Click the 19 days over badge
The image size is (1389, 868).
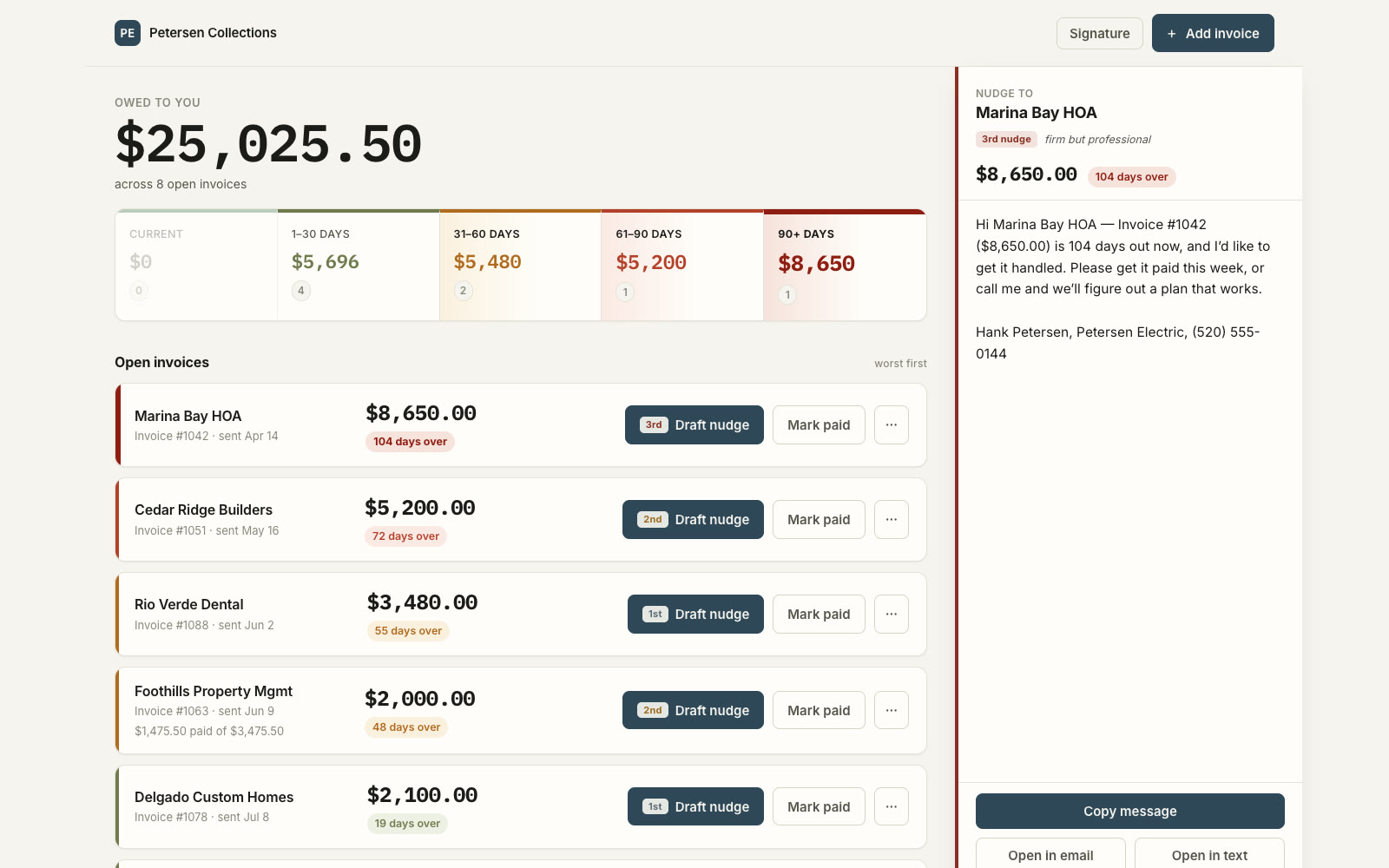(x=407, y=824)
